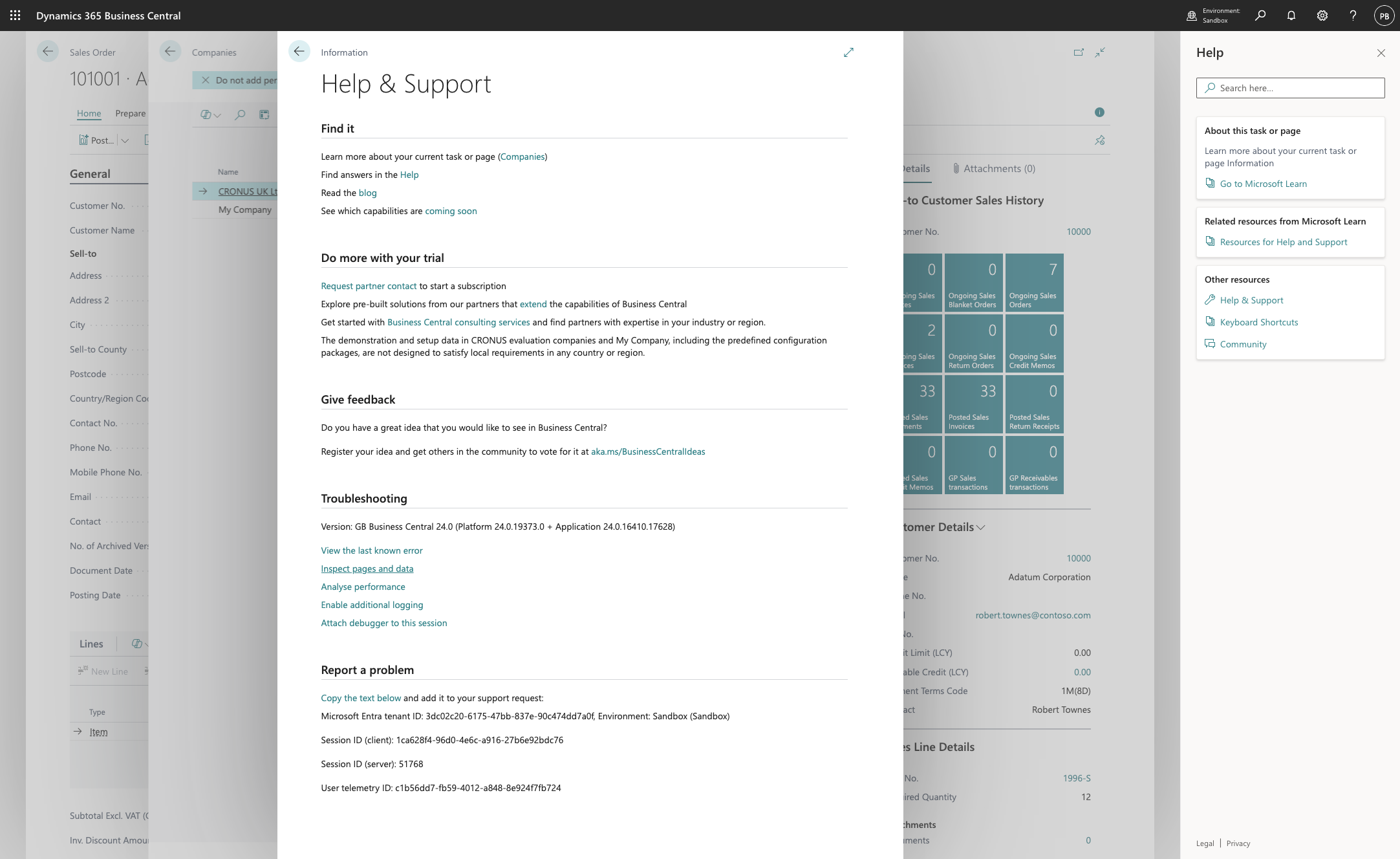
Task: Click the search magnifier in top bar
Action: click(x=1260, y=16)
